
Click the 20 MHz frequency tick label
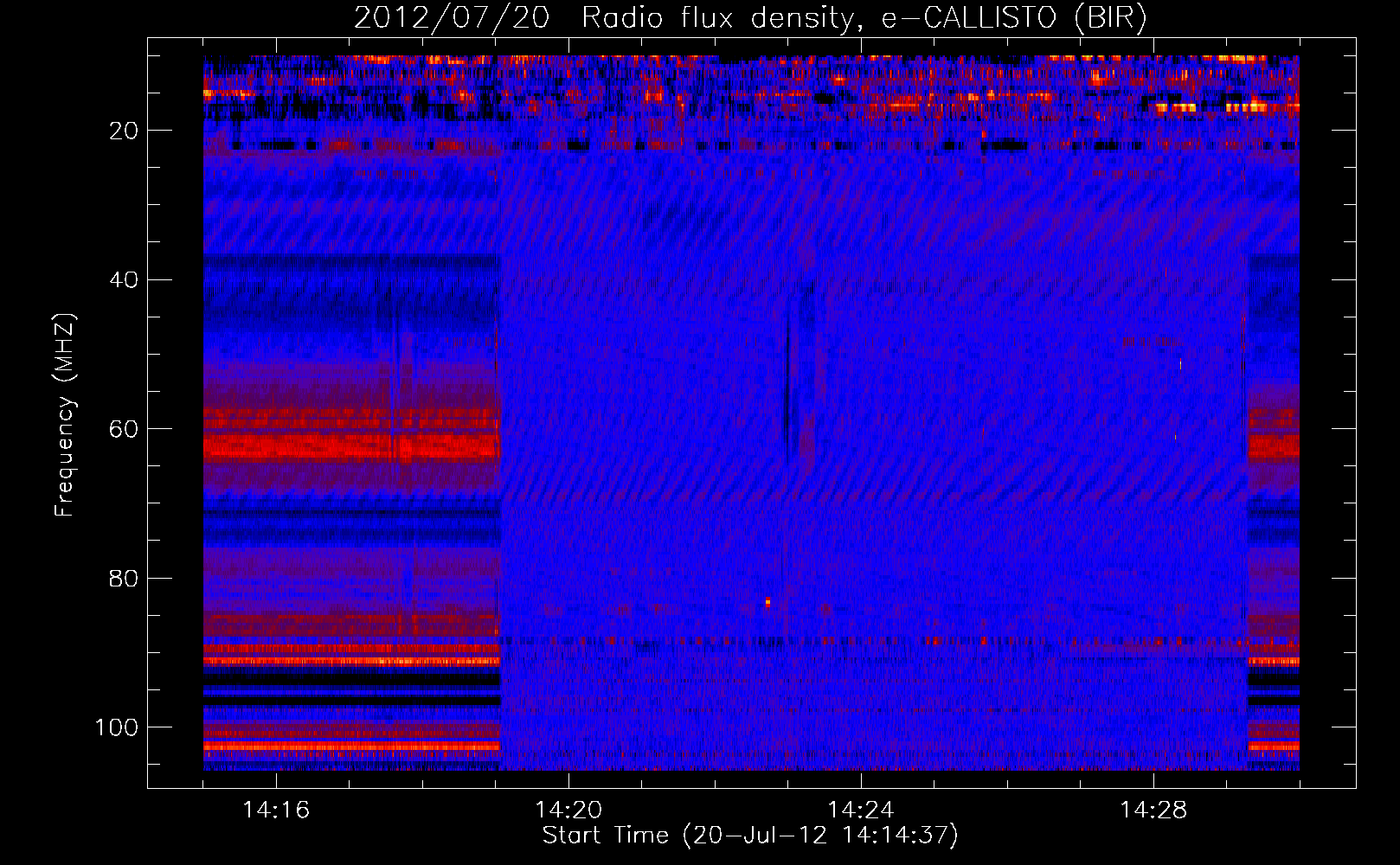pos(124,131)
